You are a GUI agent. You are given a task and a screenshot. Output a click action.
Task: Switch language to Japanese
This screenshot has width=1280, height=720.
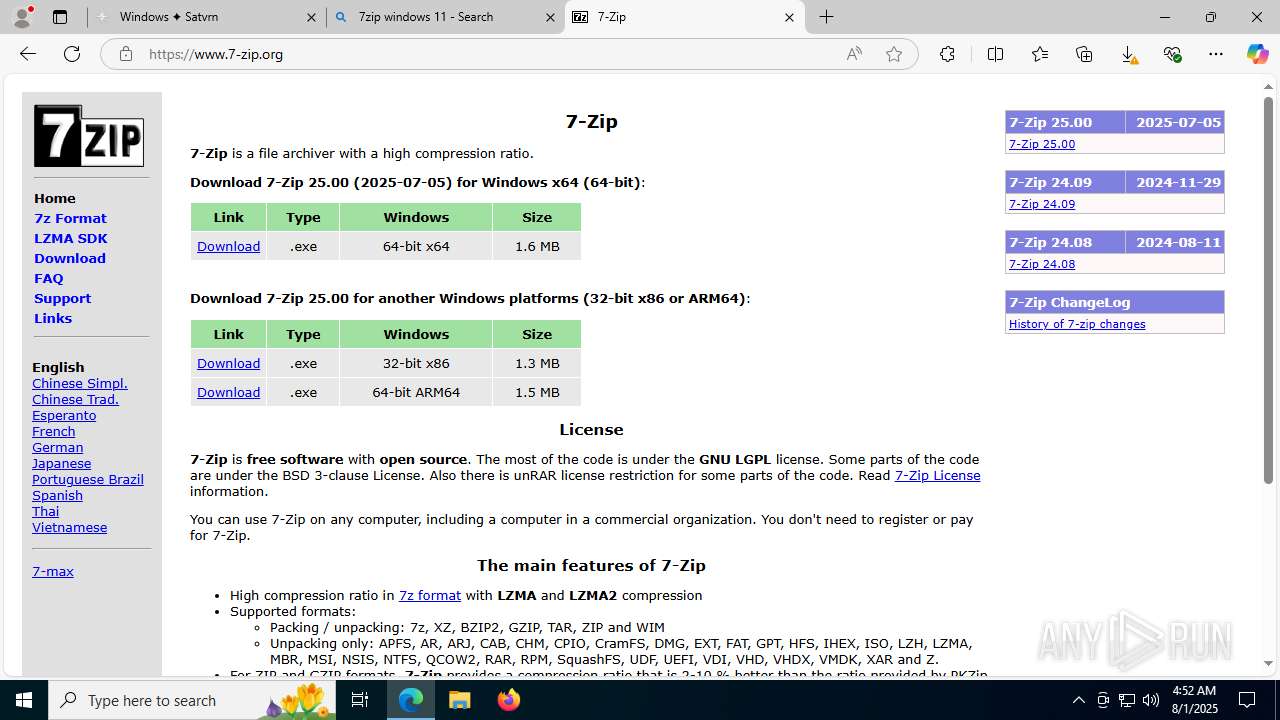[61, 463]
